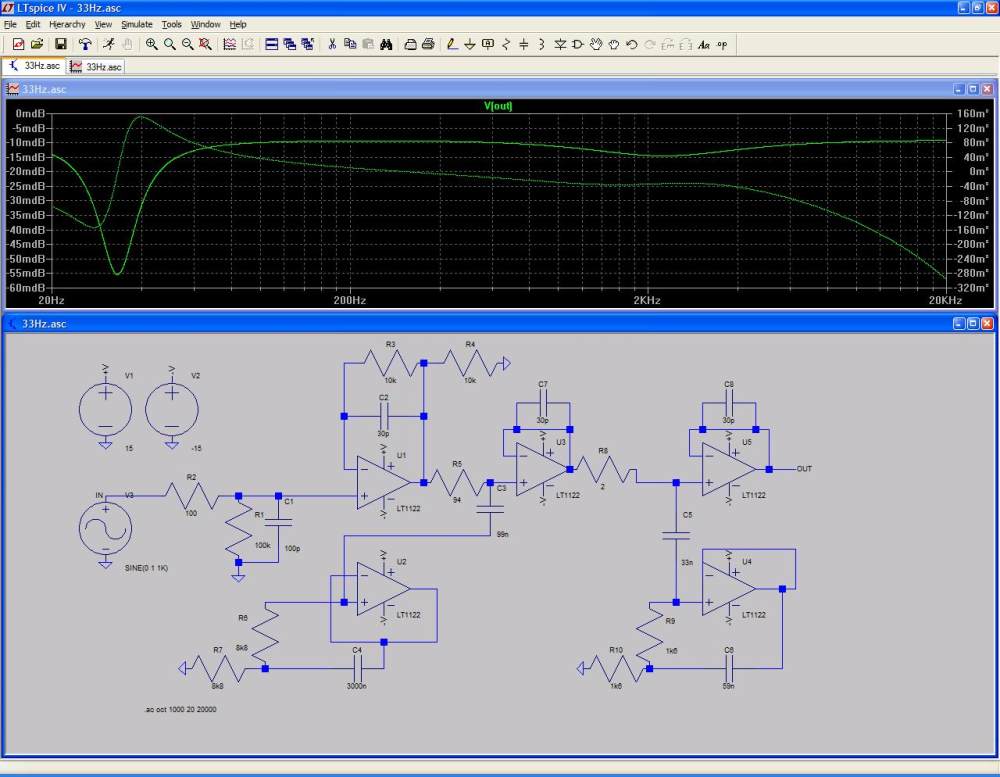Viewport: 1000px width, 777px height.
Task: Select the Label Net tool
Action: 488,44
